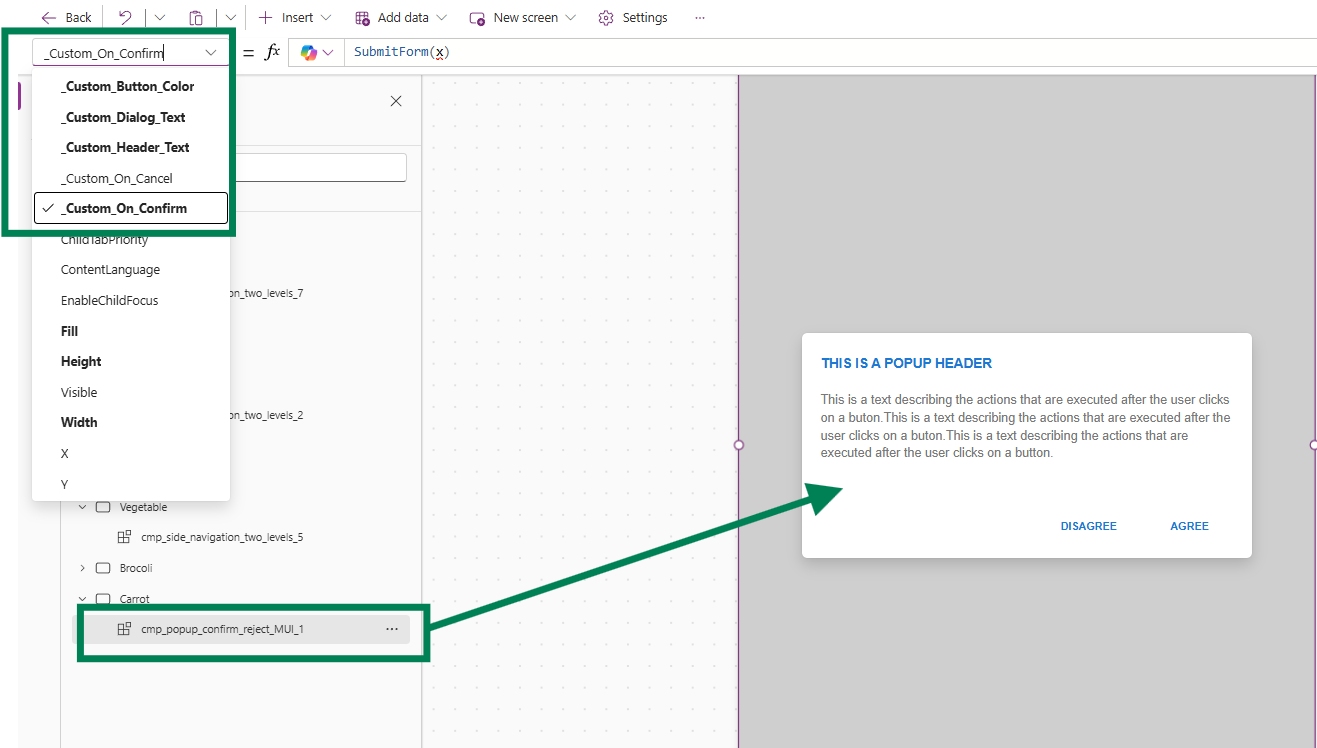Click into the SubmitForm formula bar
The height and width of the screenshot is (748, 1317).
click(800, 53)
